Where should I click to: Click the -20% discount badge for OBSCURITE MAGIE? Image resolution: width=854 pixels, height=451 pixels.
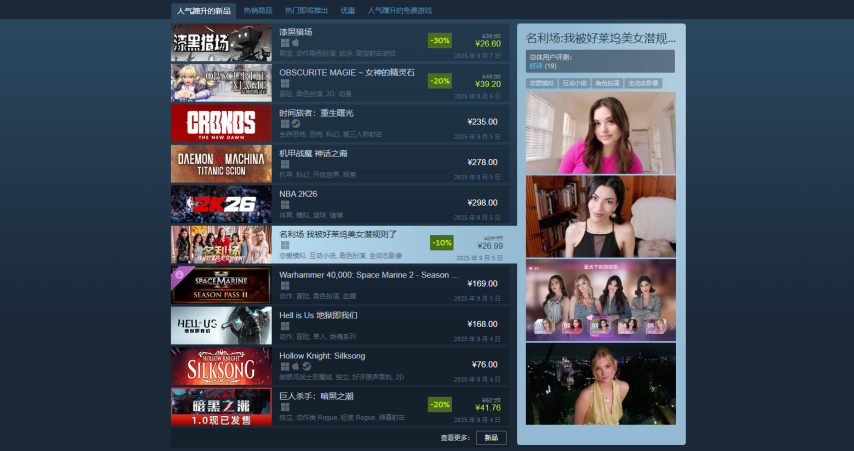coord(440,81)
